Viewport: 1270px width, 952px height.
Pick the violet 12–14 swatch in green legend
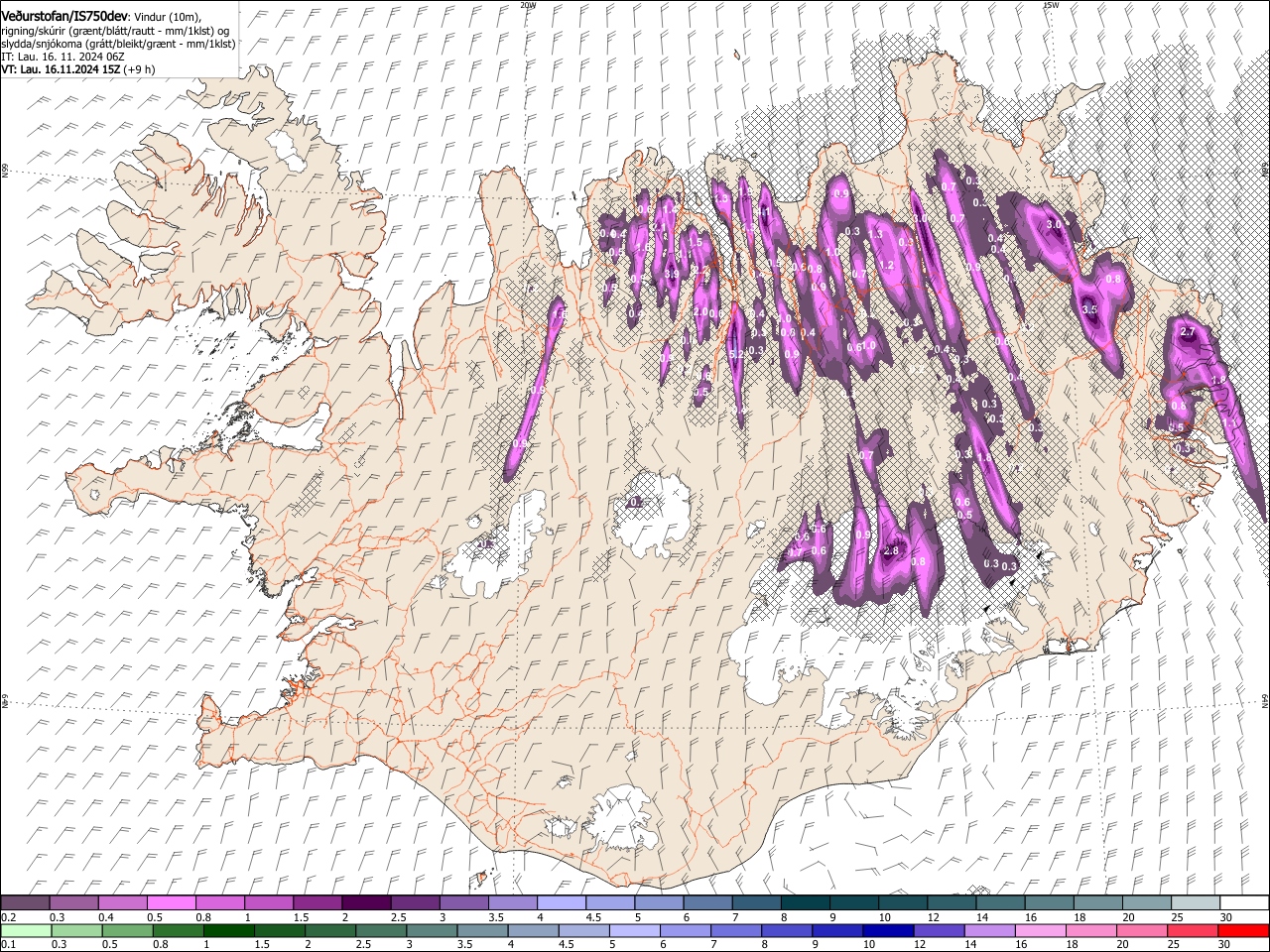pos(939,930)
